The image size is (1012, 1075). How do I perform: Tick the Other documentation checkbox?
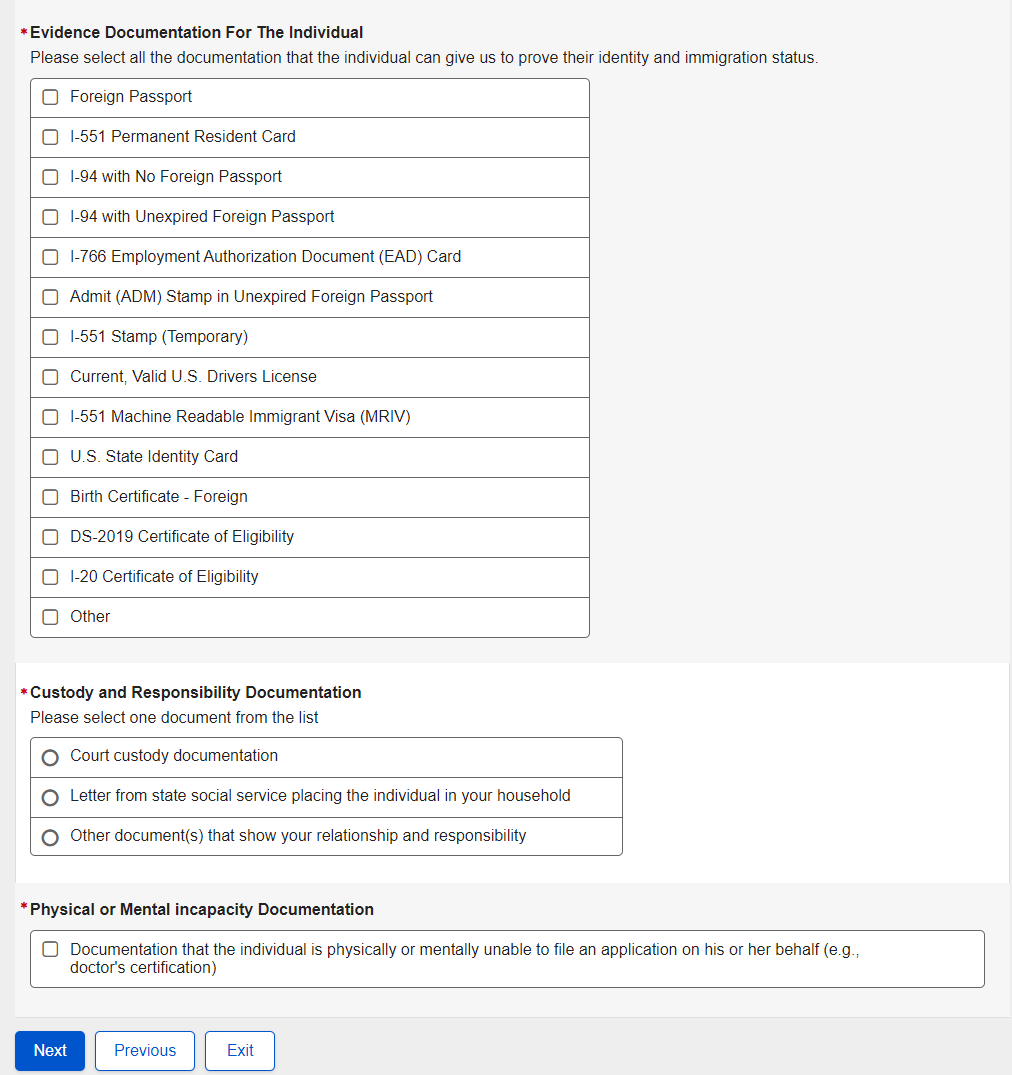pos(50,617)
